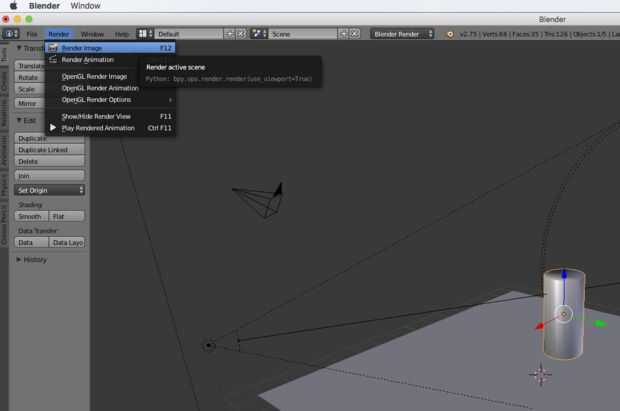Click the Join button
The image size is (620, 411).
pos(49,176)
